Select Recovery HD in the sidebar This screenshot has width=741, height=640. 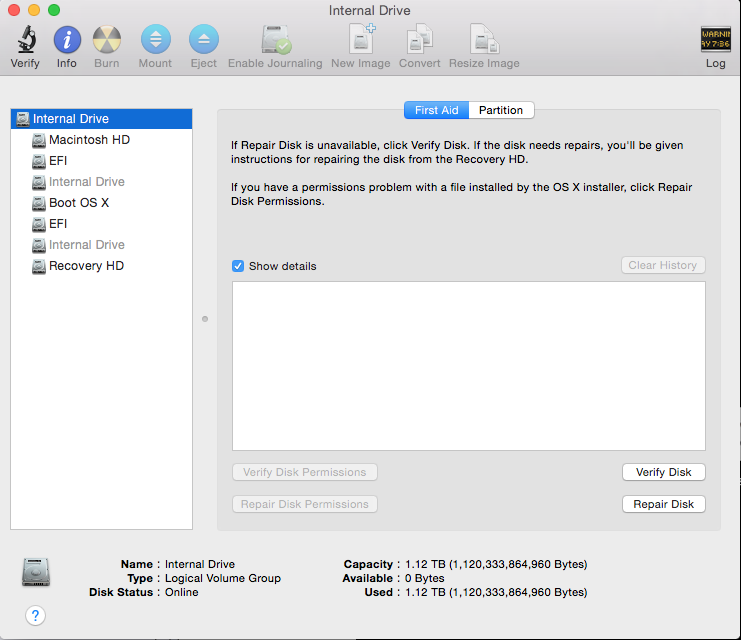101,266
